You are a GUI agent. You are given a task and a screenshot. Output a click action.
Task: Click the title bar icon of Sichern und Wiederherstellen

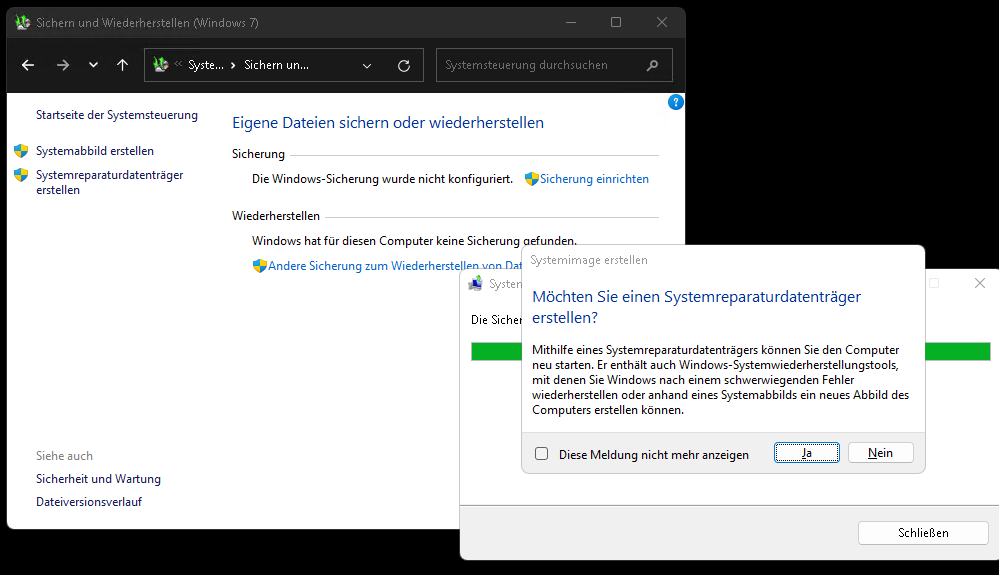point(22,22)
